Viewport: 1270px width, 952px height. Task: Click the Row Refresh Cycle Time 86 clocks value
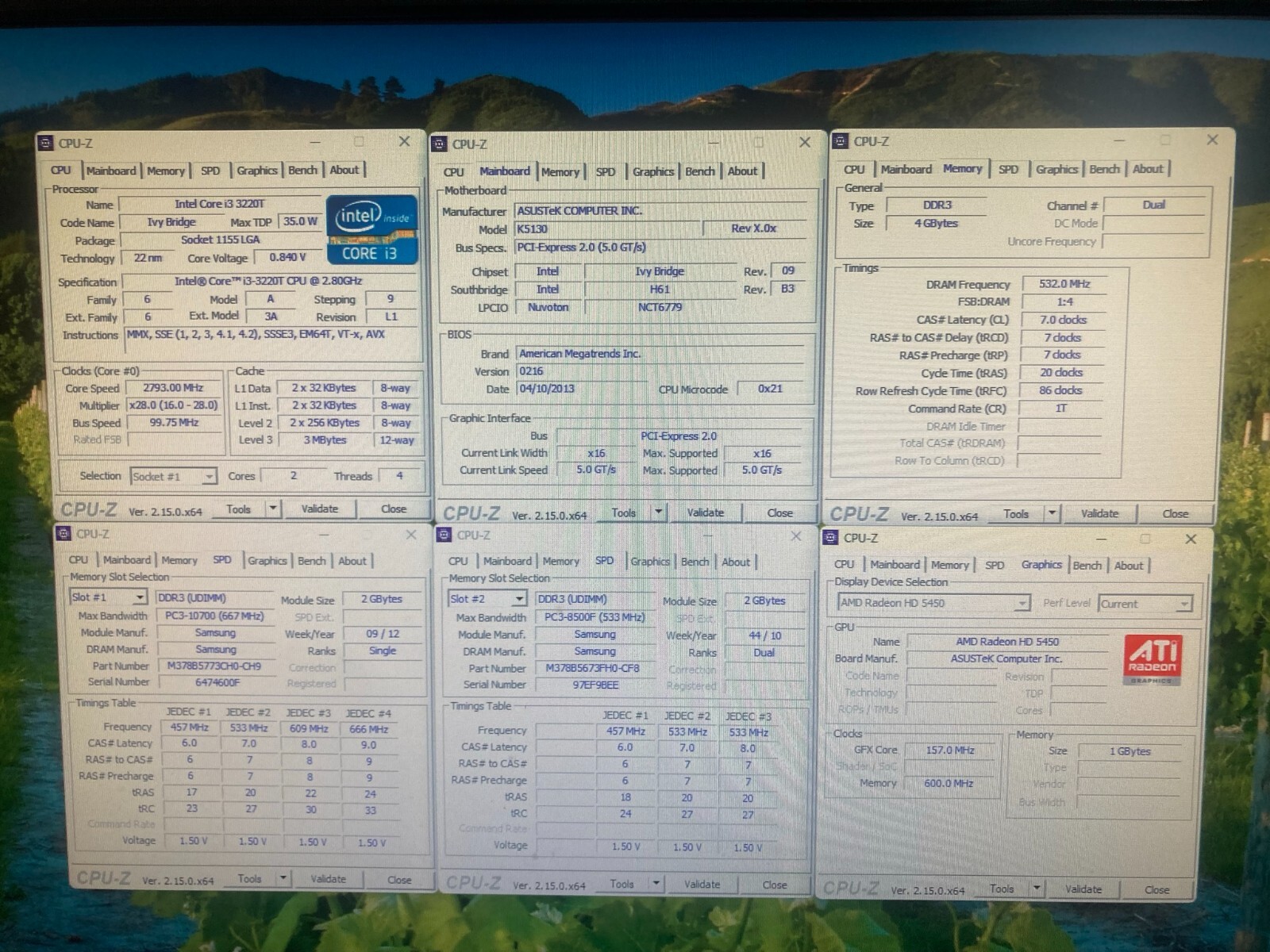pos(1061,390)
